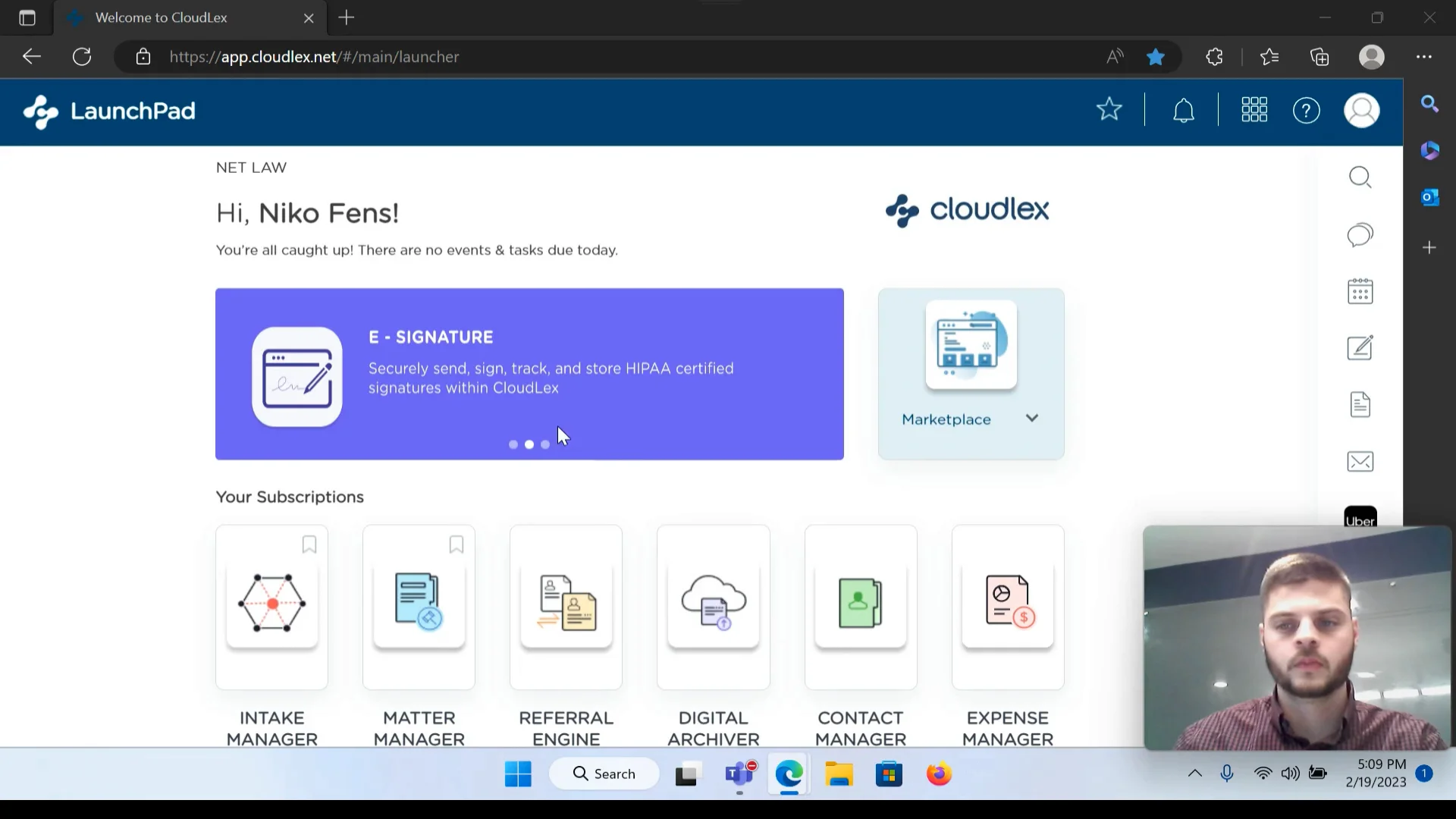The width and height of the screenshot is (1456, 819).
Task: Show hidden system tray icons chevron
Action: pos(1194,773)
